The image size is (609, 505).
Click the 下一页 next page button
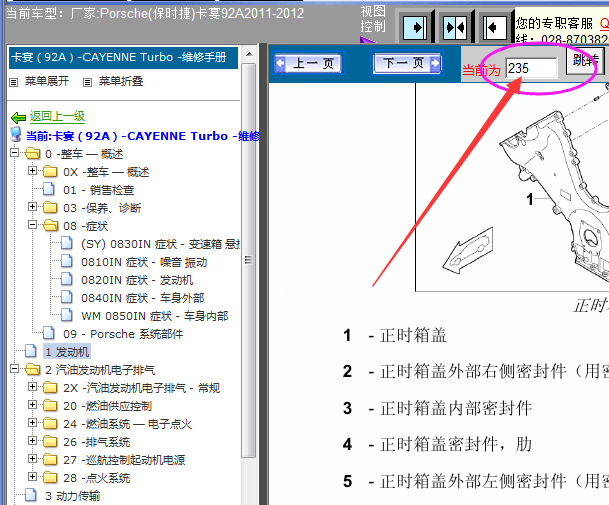(407, 63)
